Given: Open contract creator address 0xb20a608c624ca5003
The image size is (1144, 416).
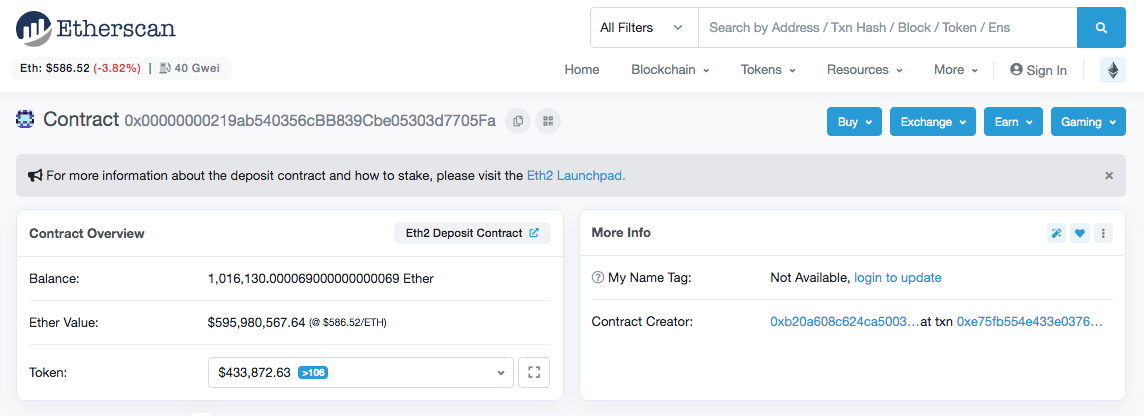Looking at the screenshot, I should 845,321.
